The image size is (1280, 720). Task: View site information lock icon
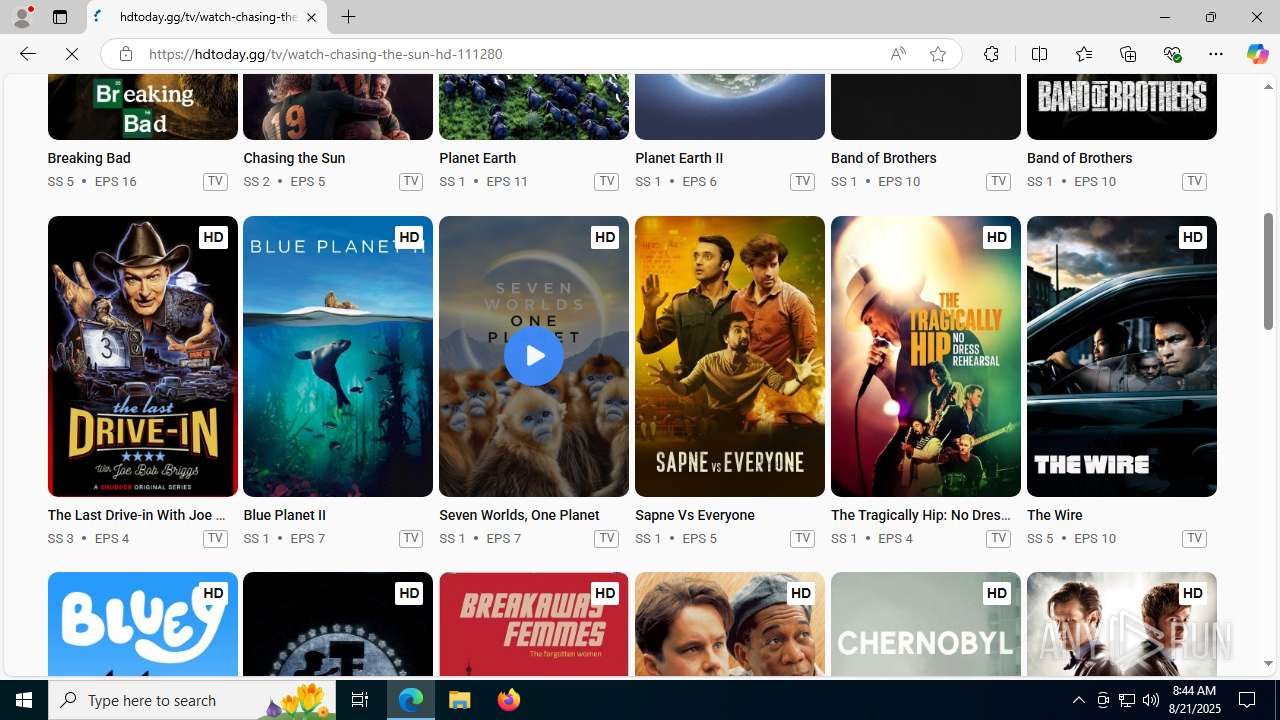point(125,54)
